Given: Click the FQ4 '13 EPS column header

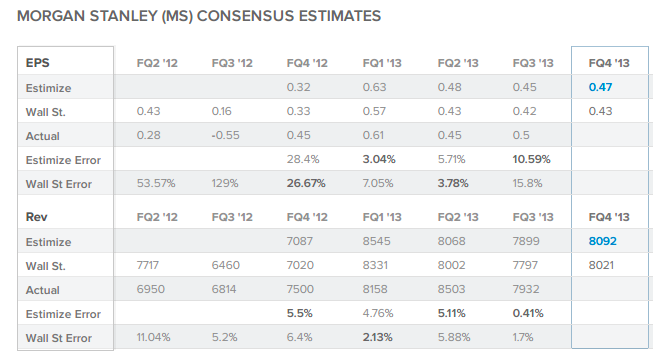Looking at the screenshot, I should point(609,63).
